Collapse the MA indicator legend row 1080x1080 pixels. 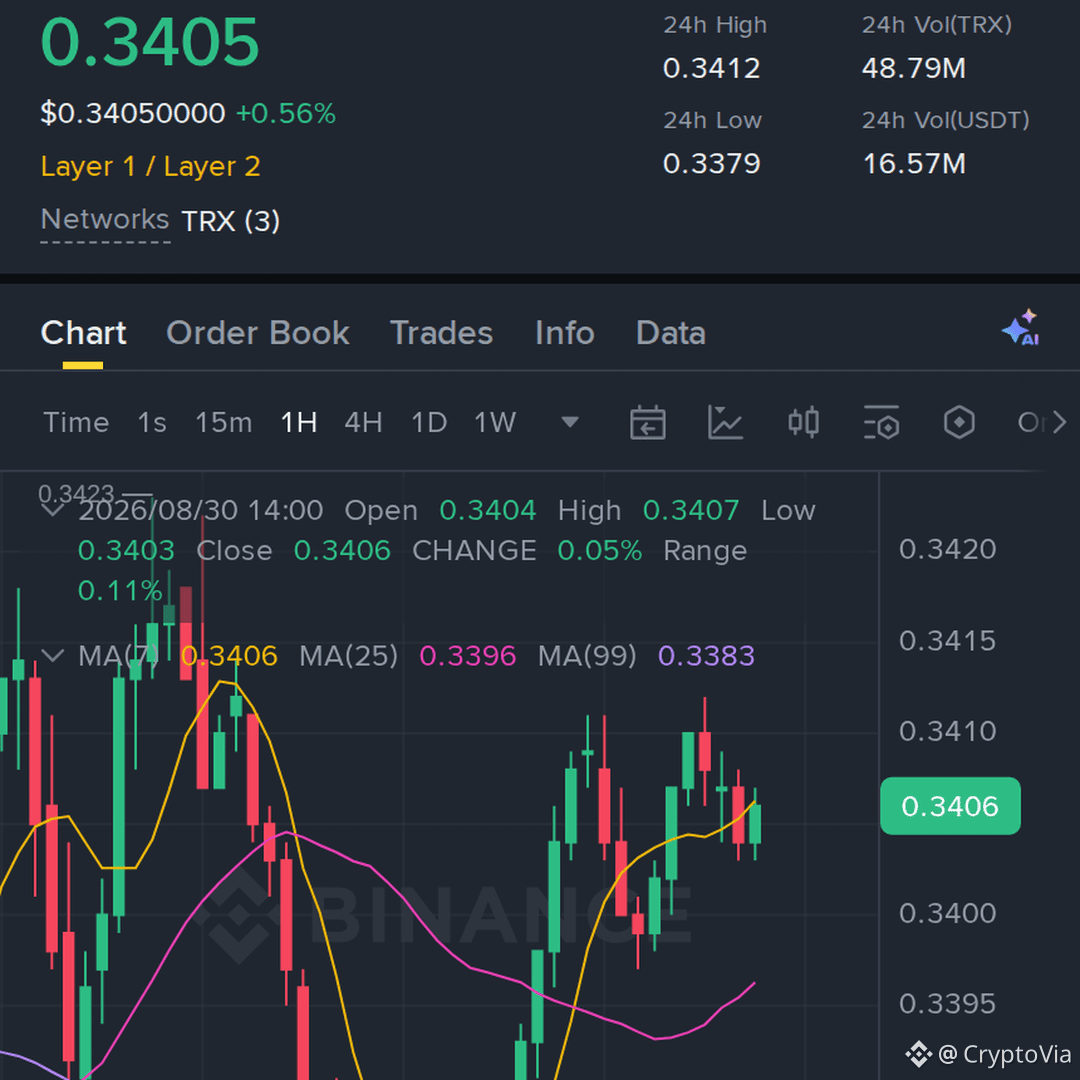pyautogui.click(x=53, y=655)
